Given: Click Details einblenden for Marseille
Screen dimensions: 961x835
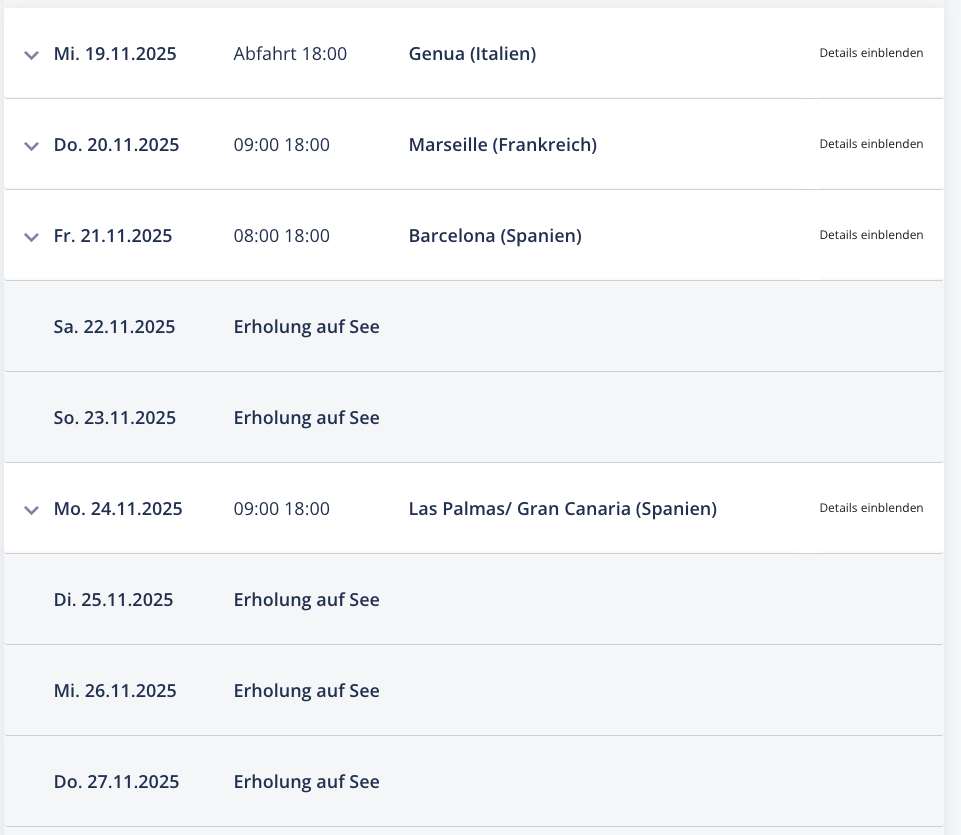Looking at the screenshot, I should [871, 143].
